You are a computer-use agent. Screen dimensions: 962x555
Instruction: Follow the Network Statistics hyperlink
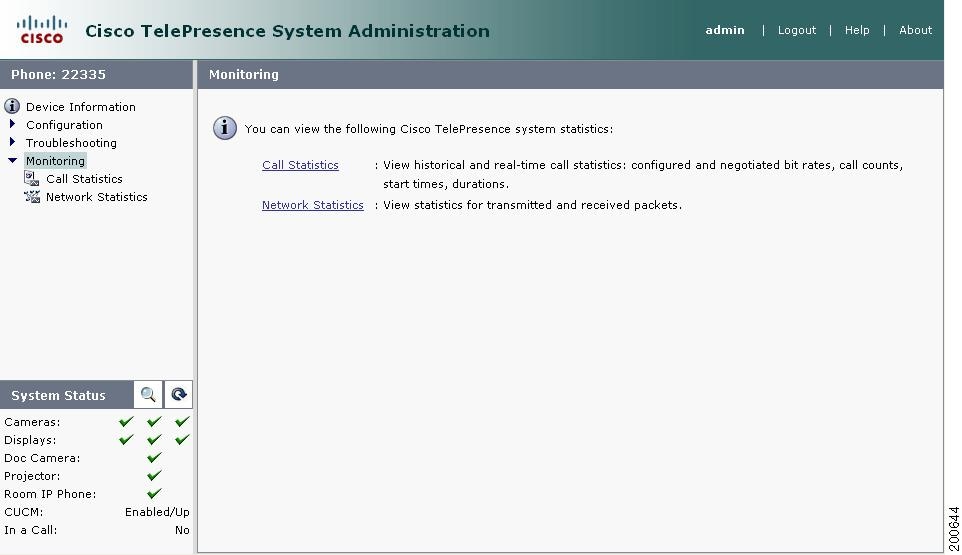pos(312,205)
